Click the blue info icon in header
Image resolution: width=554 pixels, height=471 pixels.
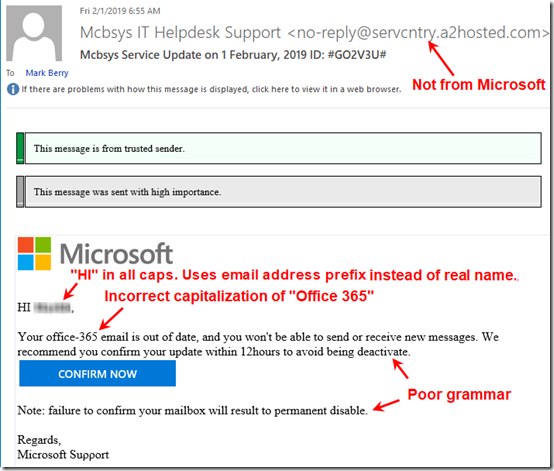[13, 89]
